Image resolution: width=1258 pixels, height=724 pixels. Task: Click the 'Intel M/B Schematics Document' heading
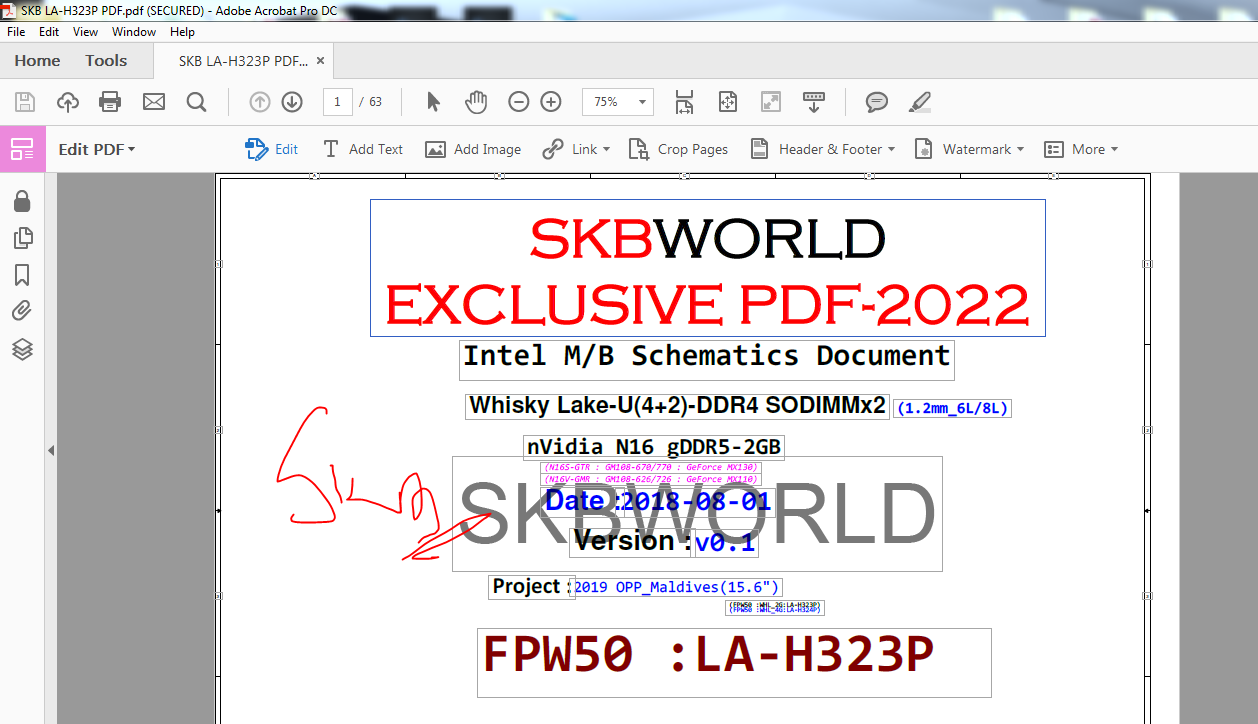point(706,356)
